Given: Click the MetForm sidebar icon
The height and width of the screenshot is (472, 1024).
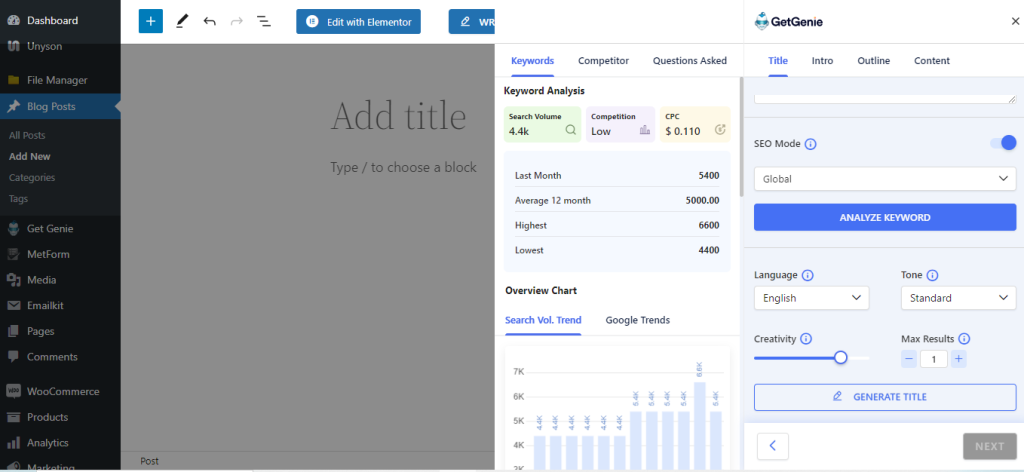Looking at the screenshot, I should pos(14,254).
